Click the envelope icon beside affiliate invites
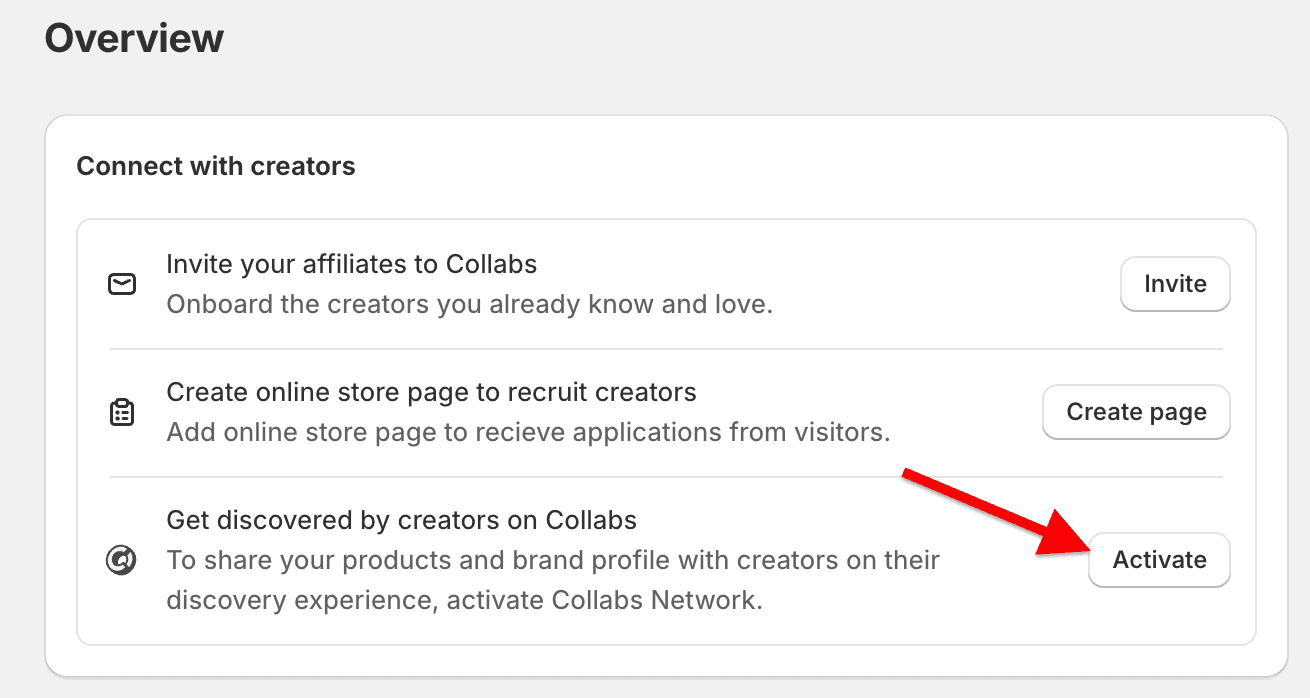1310x698 pixels. (x=121, y=284)
